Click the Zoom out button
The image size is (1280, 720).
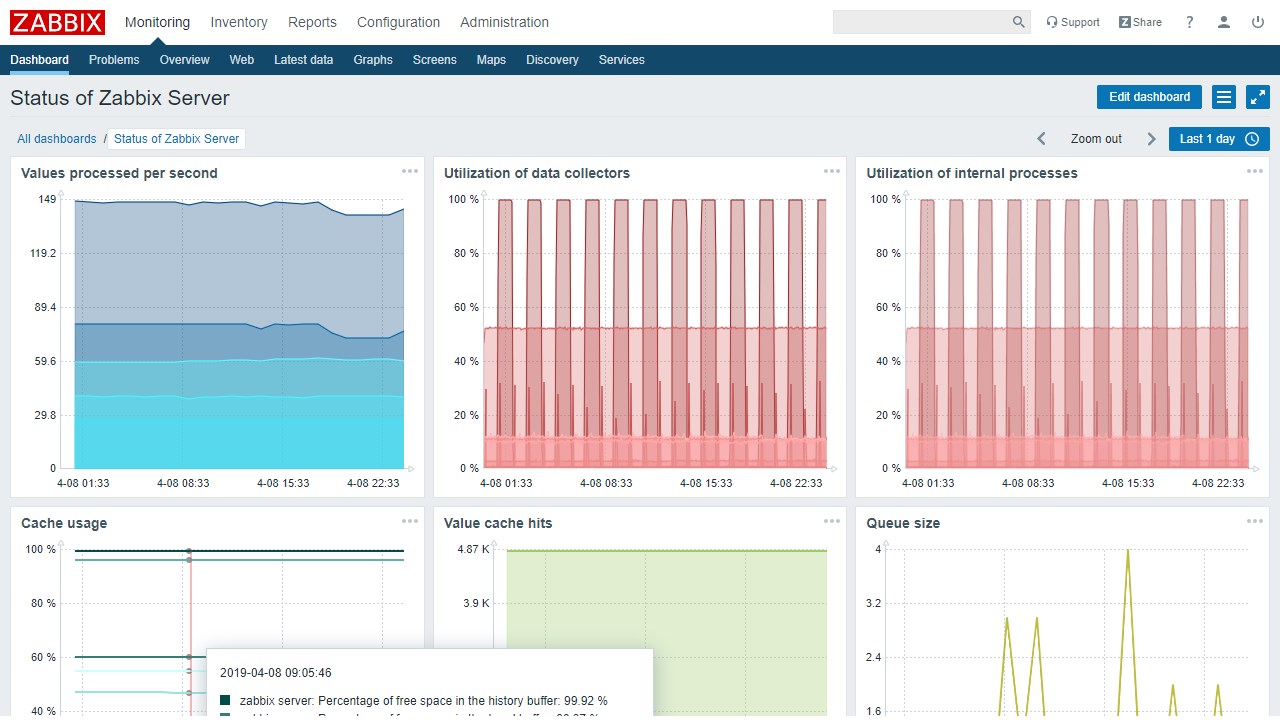(x=1096, y=139)
